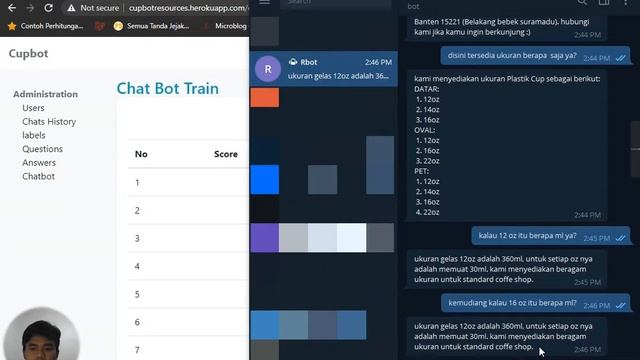Go back with the browser back arrow
The height and width of the screenshot is (360, 640).
coord(12,8)
